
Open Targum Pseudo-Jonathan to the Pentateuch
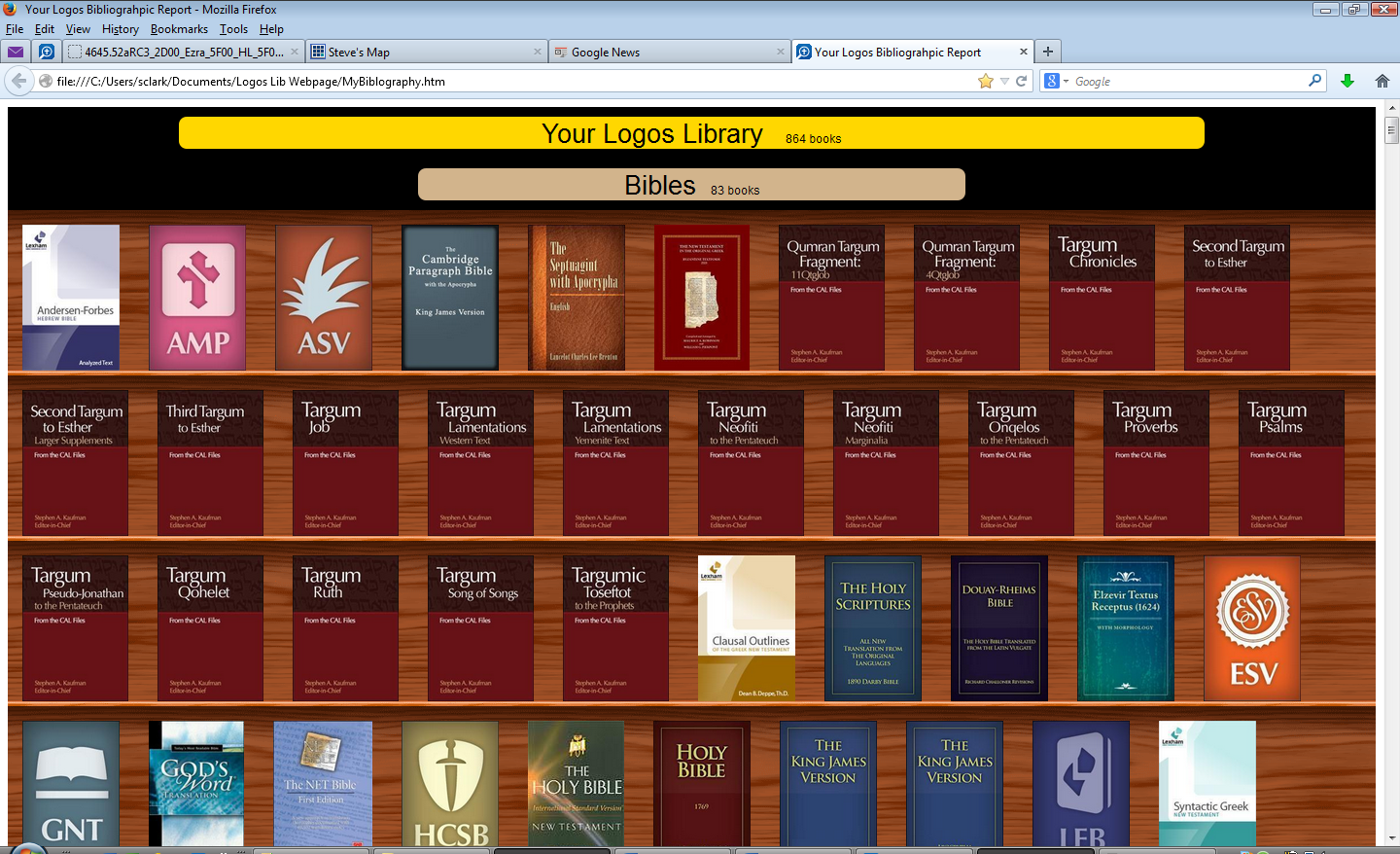[x=75, y=628]
